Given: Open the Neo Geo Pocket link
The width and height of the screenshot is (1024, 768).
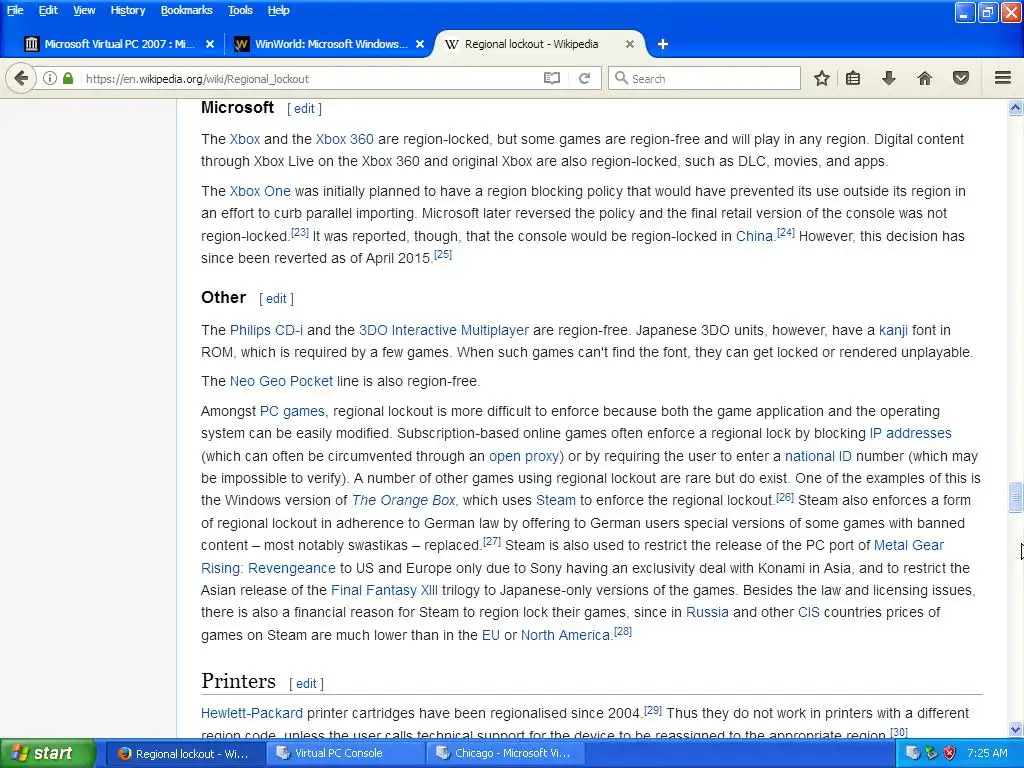Looking at the screenshot, I should (x=281, y=381).
